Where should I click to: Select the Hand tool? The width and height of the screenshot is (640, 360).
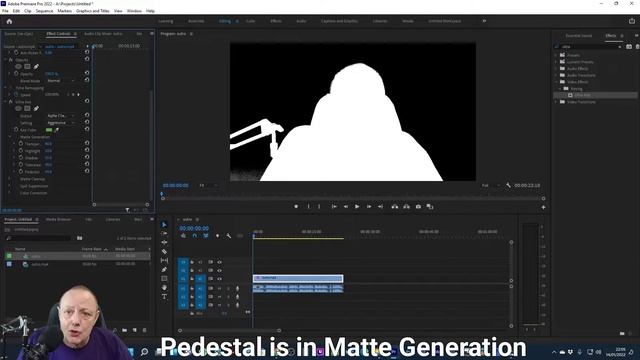[x=164, y=287]
